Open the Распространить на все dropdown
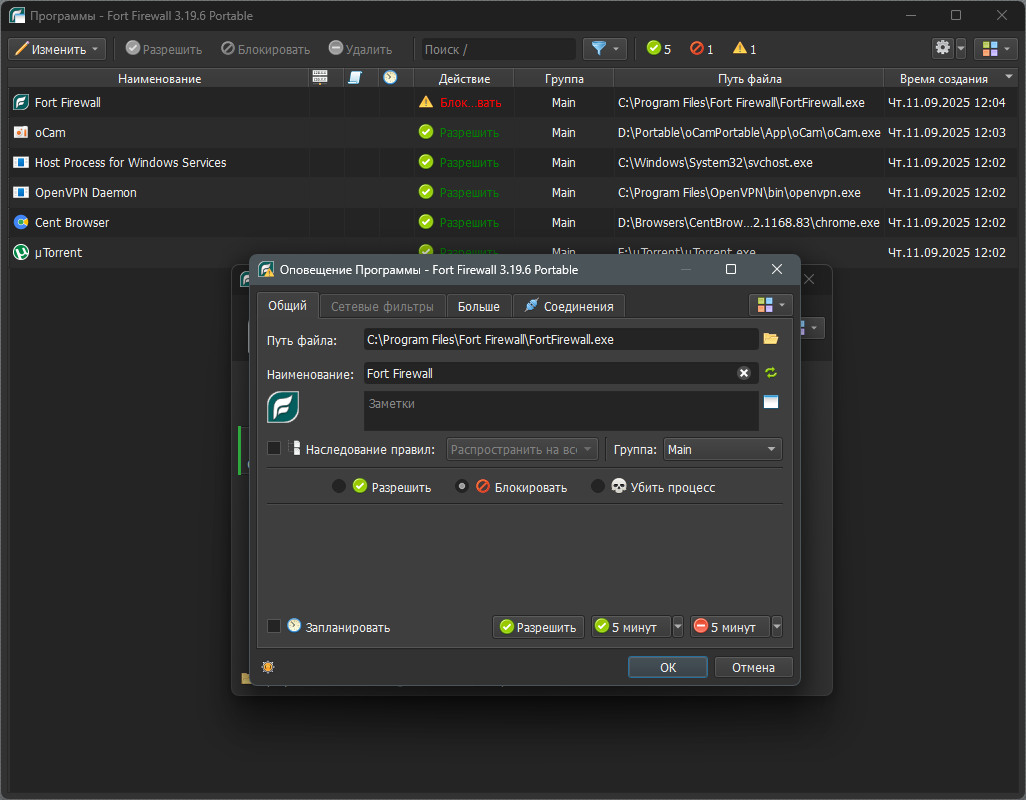The image size is (1026, 800). (522, 449)
